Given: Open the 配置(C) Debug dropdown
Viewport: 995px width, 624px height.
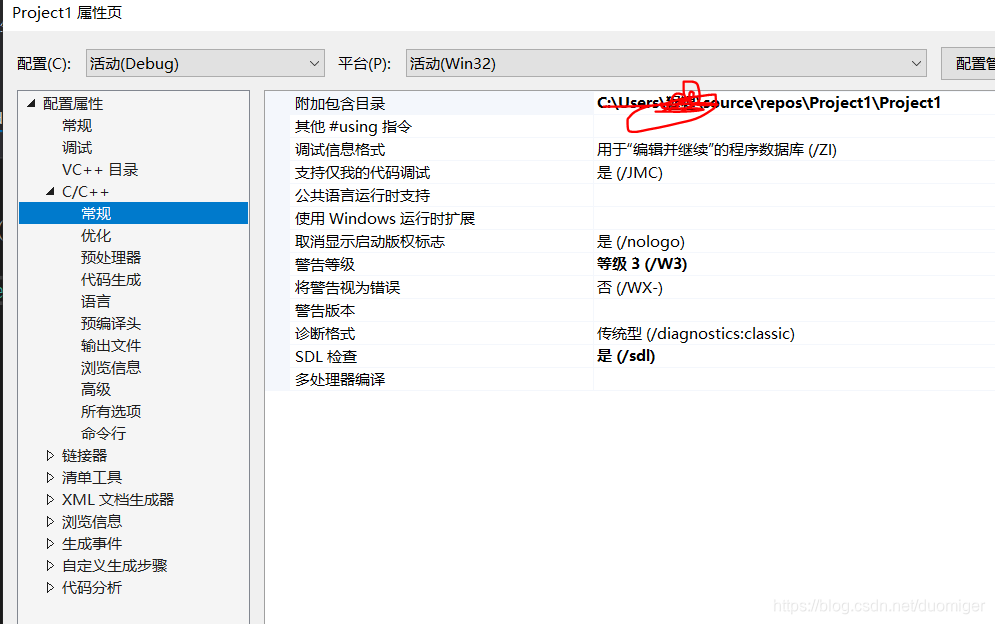Looking at the screenshot, I should [x=205, y=63].
